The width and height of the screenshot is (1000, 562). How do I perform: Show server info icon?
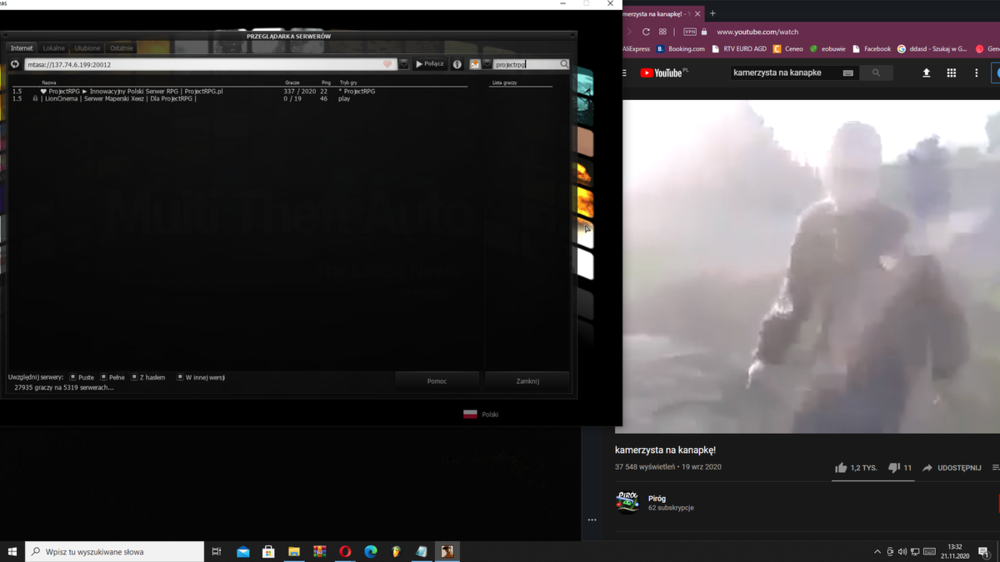[x=457, y=64]
